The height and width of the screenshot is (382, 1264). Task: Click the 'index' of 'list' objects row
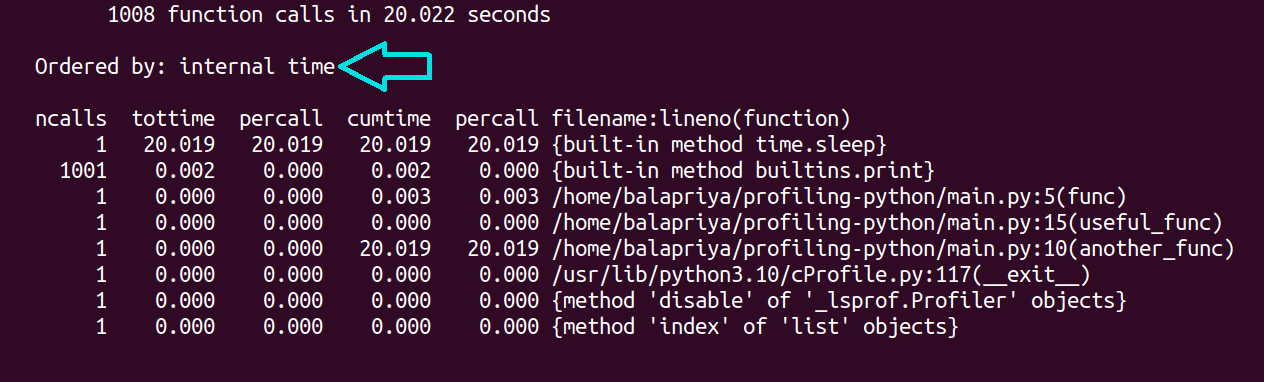point(497,326)
